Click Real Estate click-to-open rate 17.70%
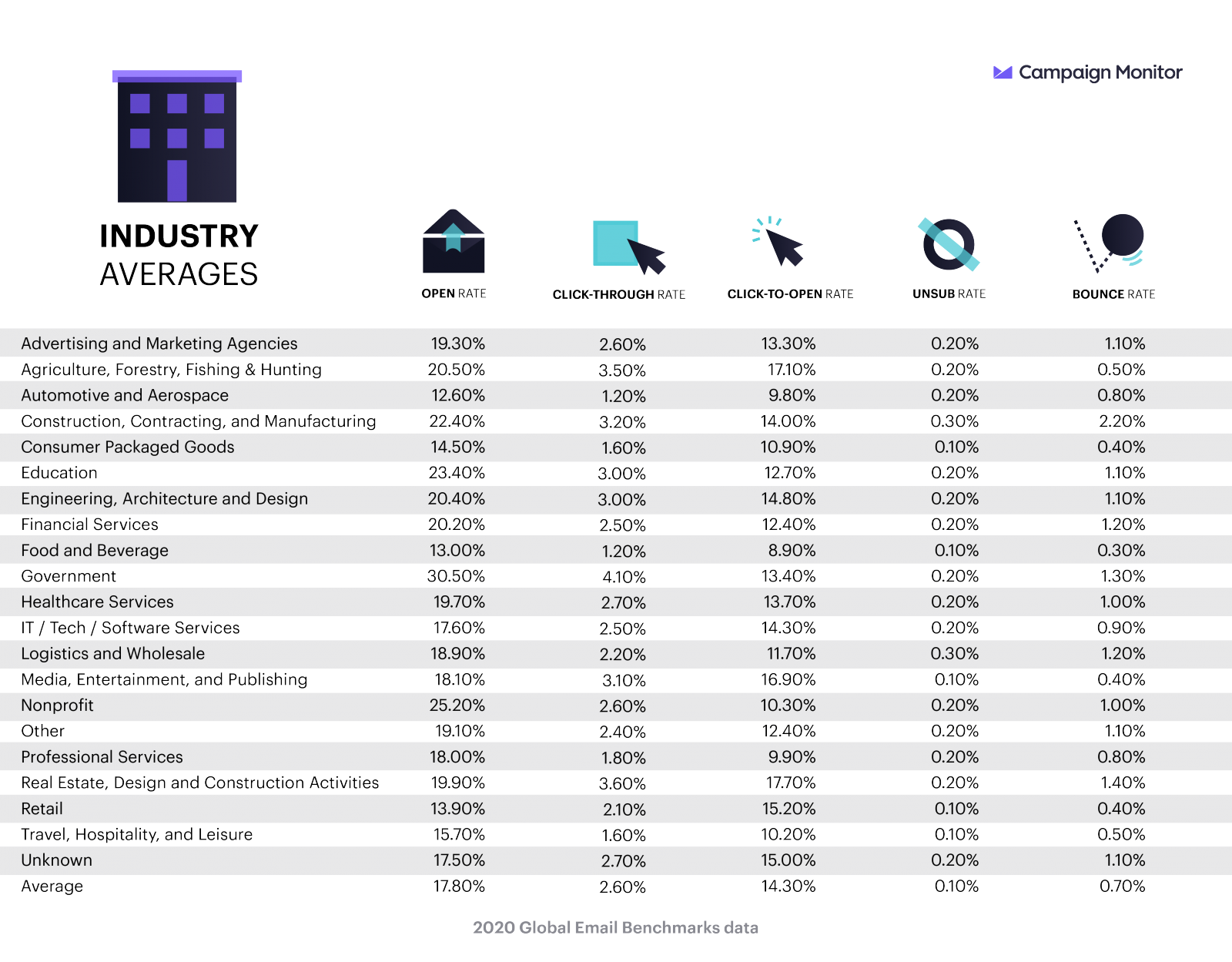The width and height of the screenshot is (1232, 962). coord(791,783)
